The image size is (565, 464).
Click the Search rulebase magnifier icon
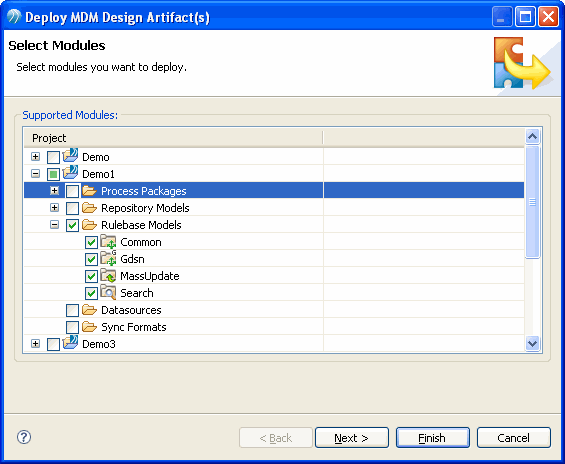pos(108,292)
